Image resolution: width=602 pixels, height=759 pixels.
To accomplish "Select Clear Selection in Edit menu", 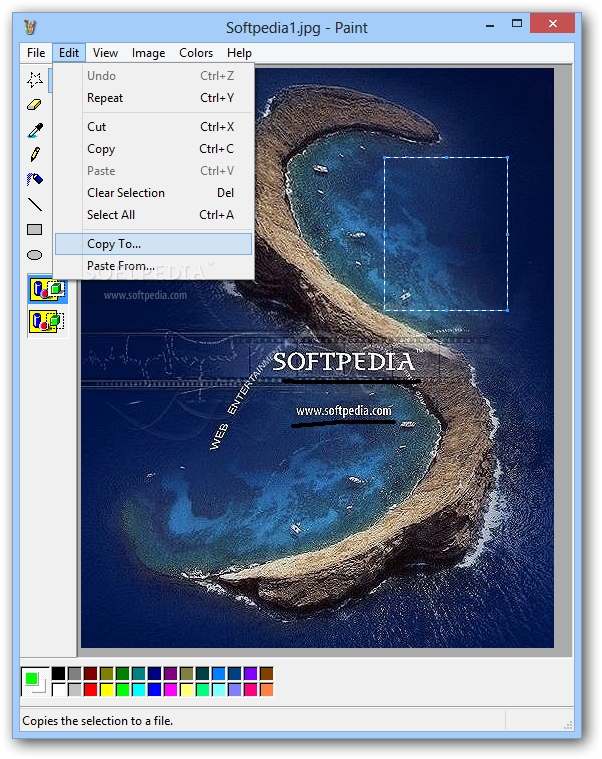I will pyautogui.click(x=153, y=193).
